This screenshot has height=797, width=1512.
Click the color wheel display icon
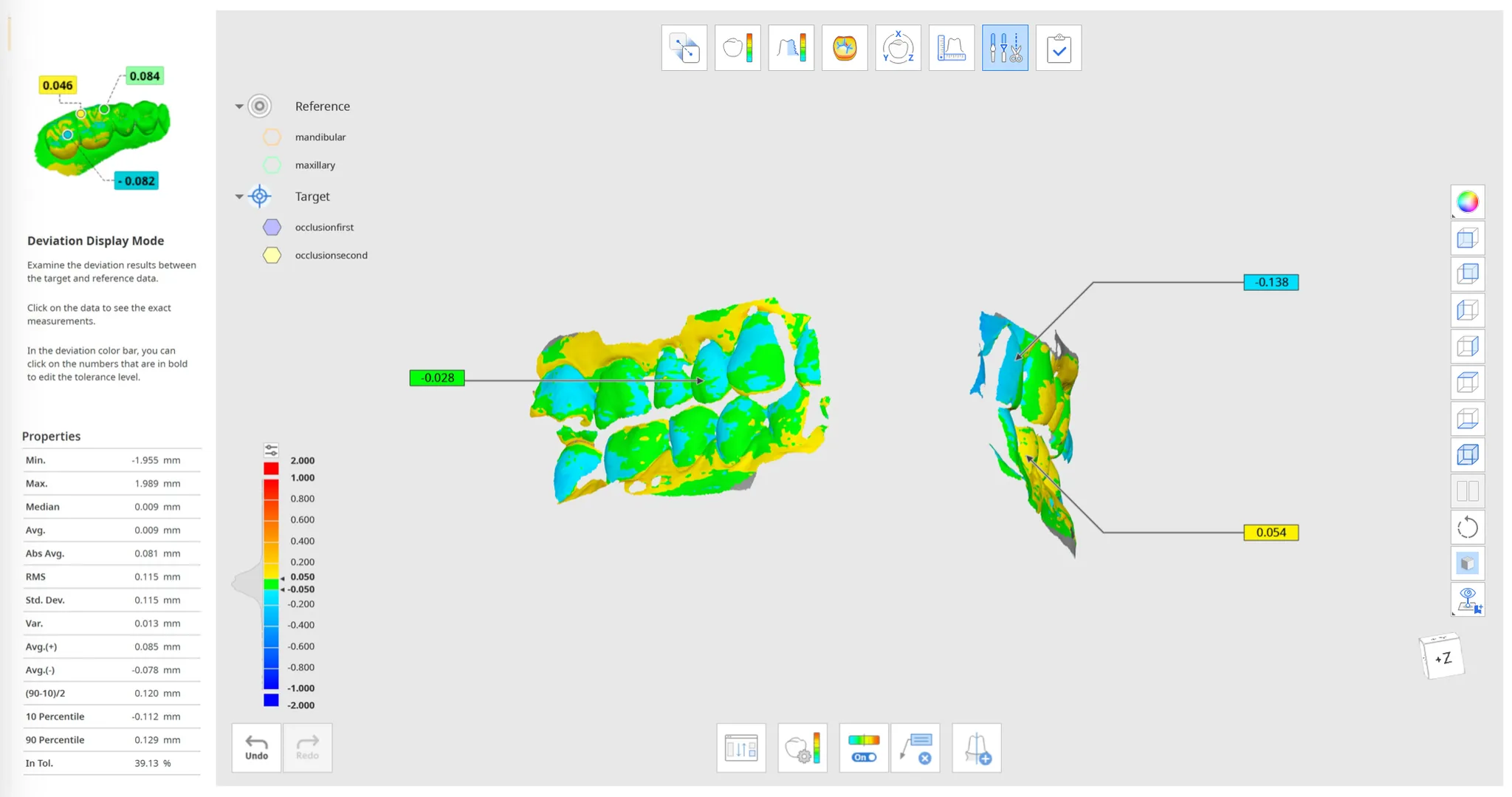(1468, 202)
